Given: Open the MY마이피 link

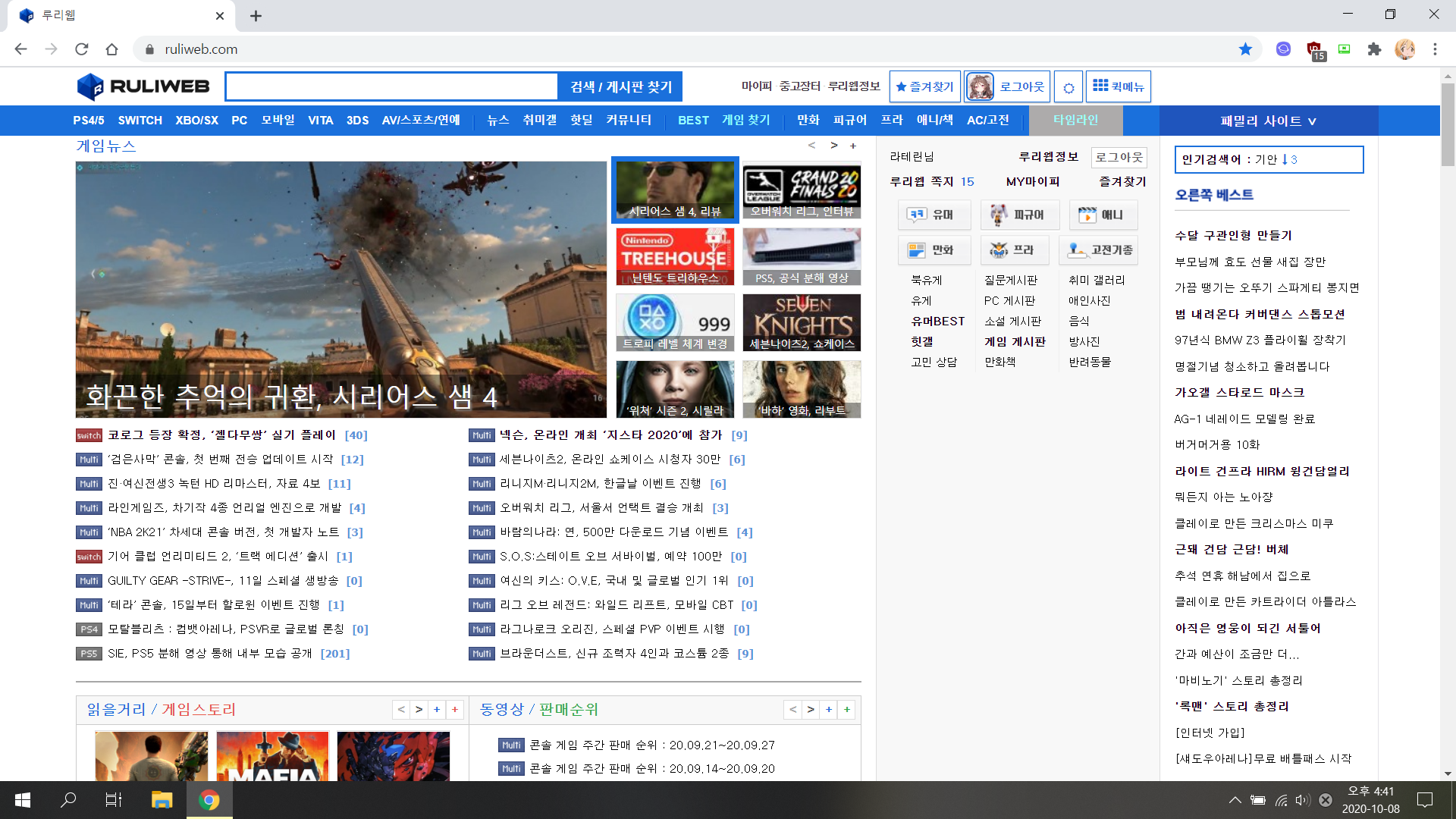Looking at the screenshot, I should pos(1033,182).
